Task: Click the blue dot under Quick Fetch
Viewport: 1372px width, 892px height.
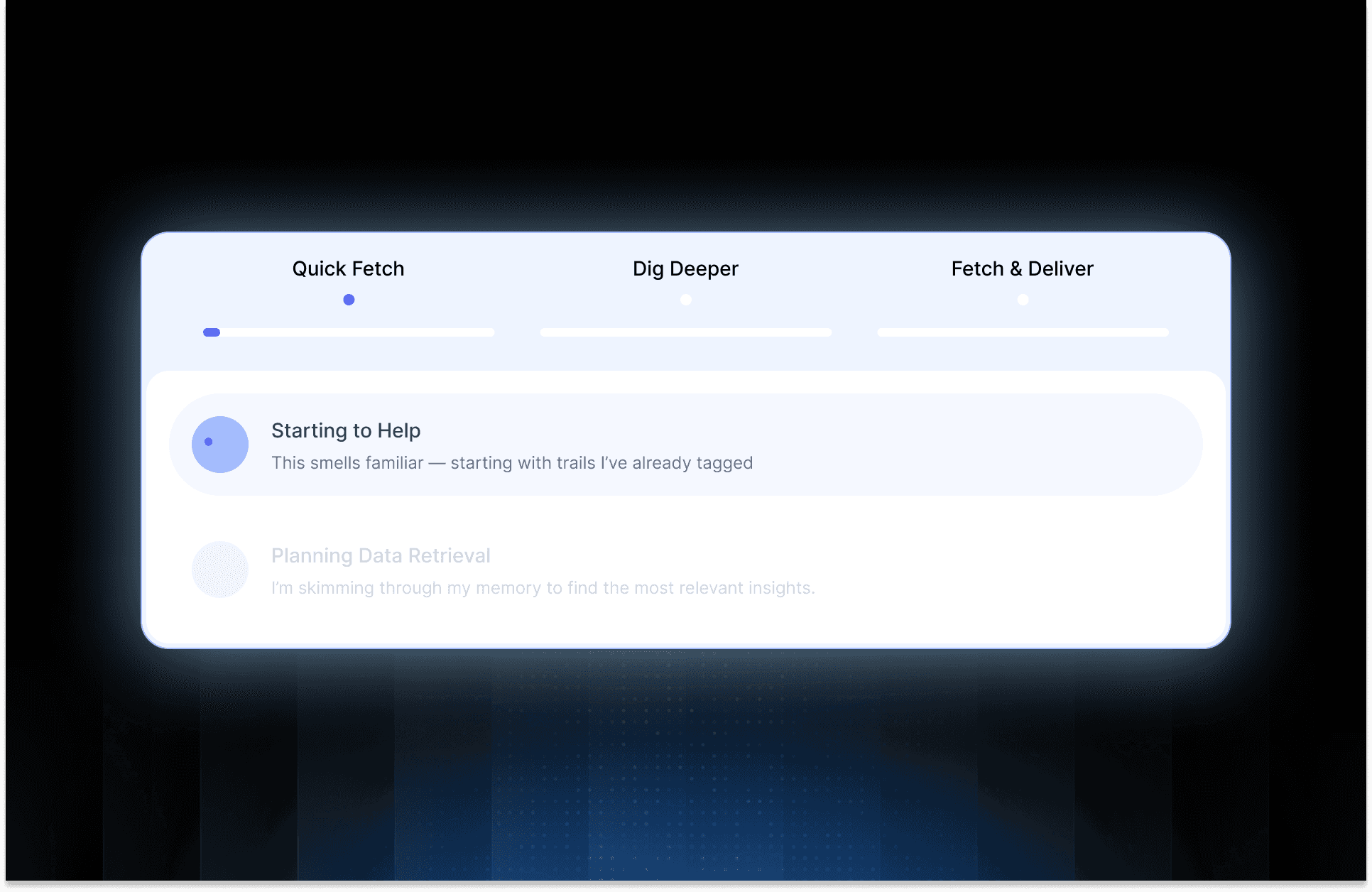Action: (x=349, y=300)
